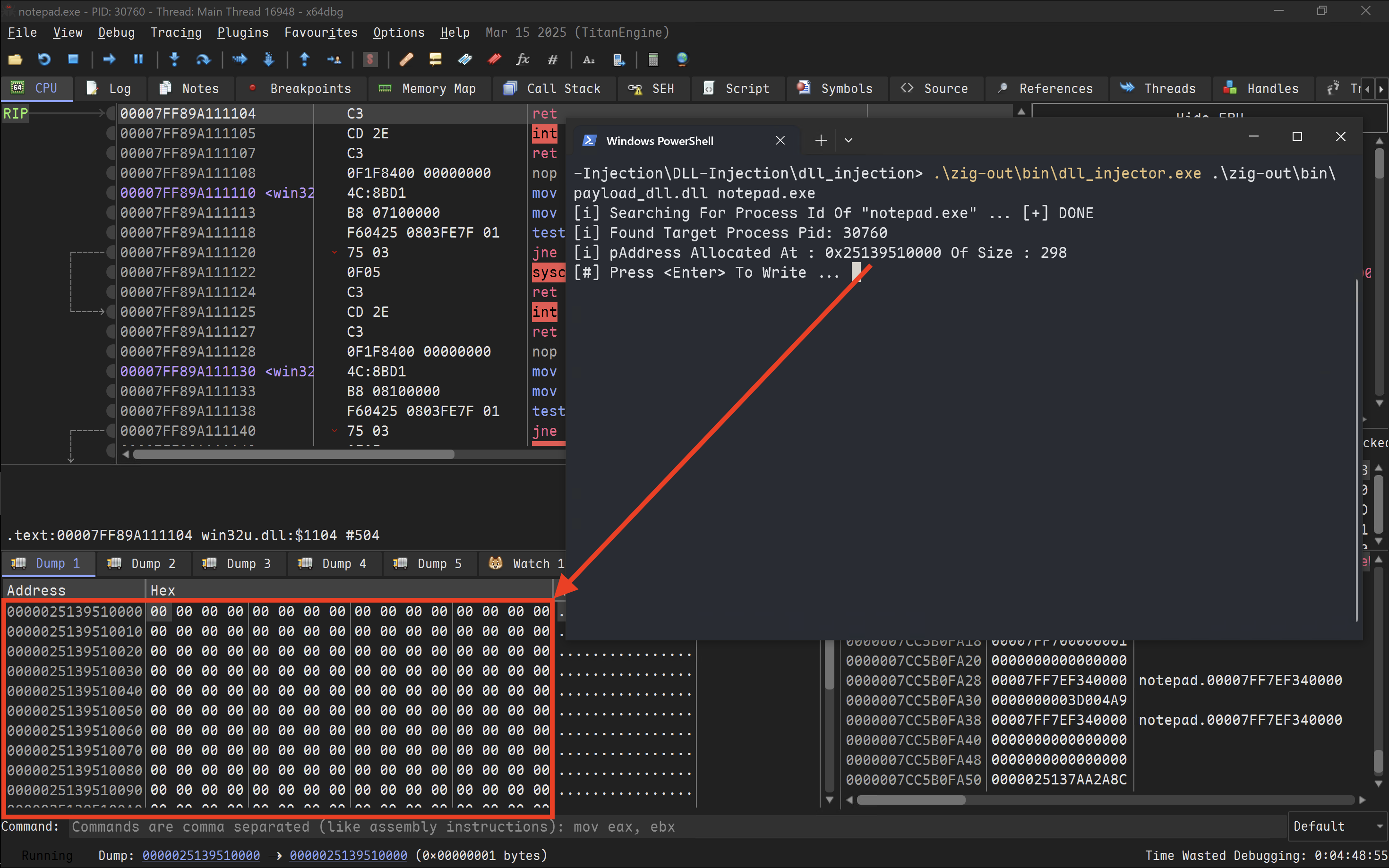Show Labels with the blue tags icon
Image resolution: width=1389 pixels, height=868 pixels.
(464, 59)
